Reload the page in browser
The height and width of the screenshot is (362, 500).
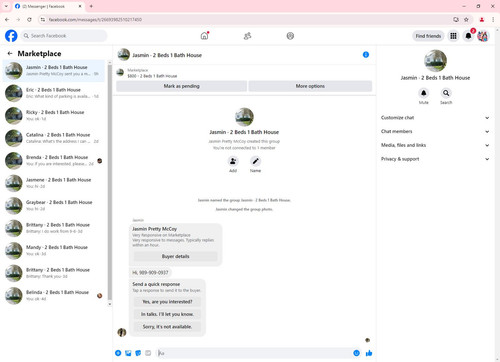[29, 20]
